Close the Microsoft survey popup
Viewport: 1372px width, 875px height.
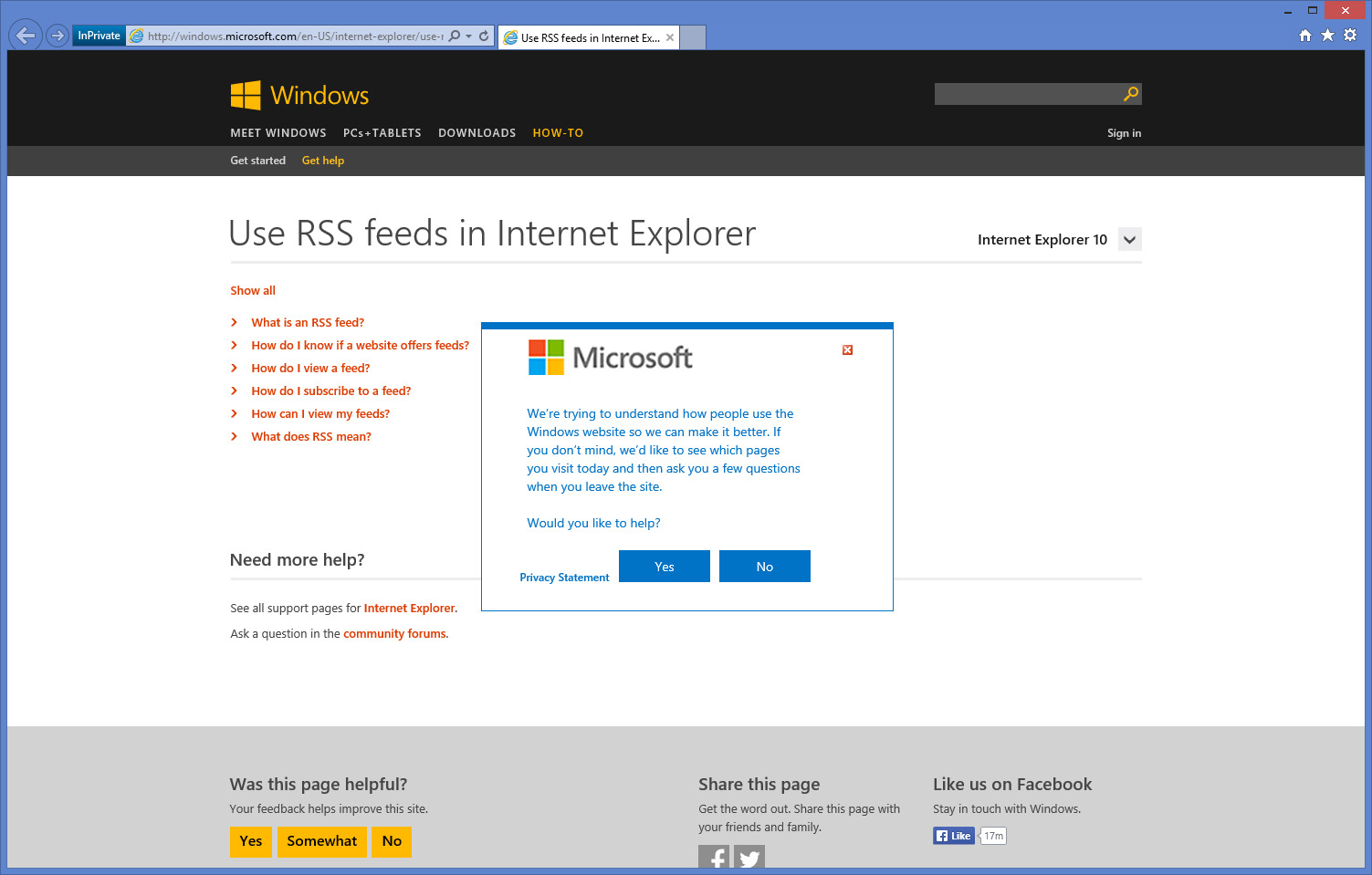(847, 350)
